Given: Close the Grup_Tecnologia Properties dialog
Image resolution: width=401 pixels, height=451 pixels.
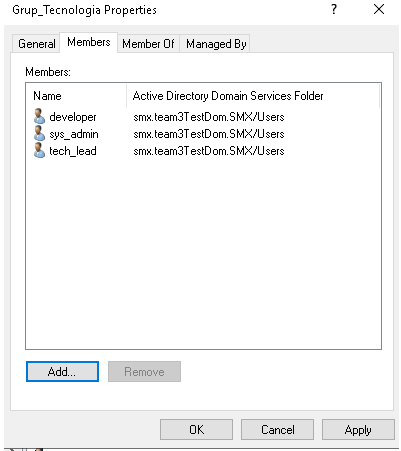Looking at the screenshot, I should pos(379,9).
